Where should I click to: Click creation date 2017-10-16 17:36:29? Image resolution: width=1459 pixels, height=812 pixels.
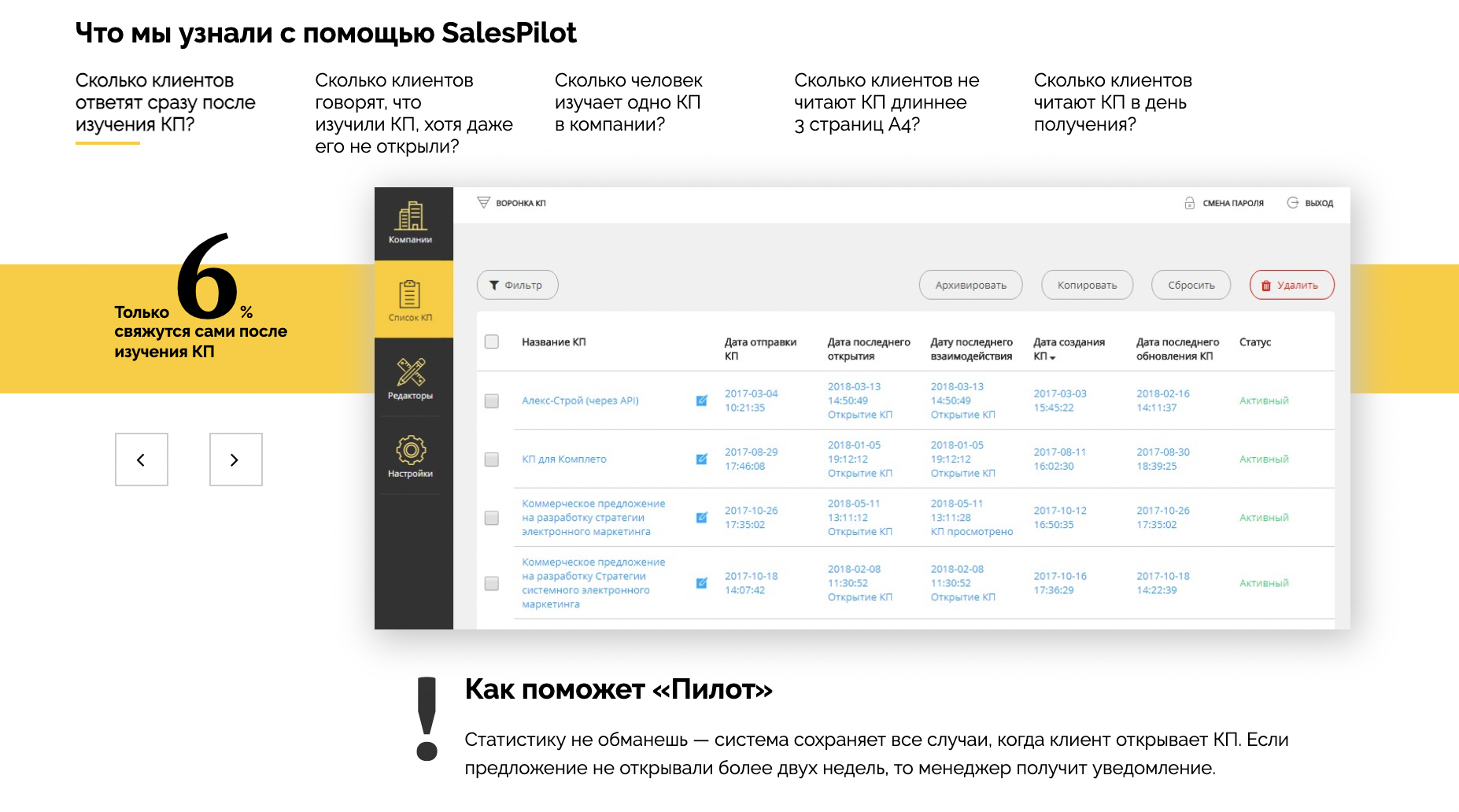[x=1060, y=583]
